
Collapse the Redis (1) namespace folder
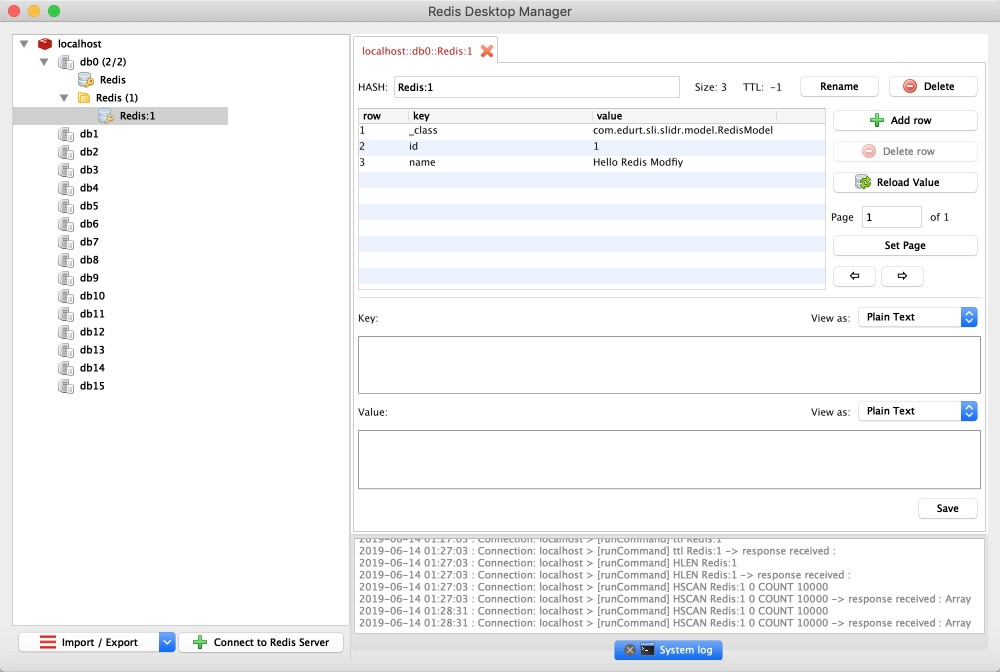coord(64,98)
